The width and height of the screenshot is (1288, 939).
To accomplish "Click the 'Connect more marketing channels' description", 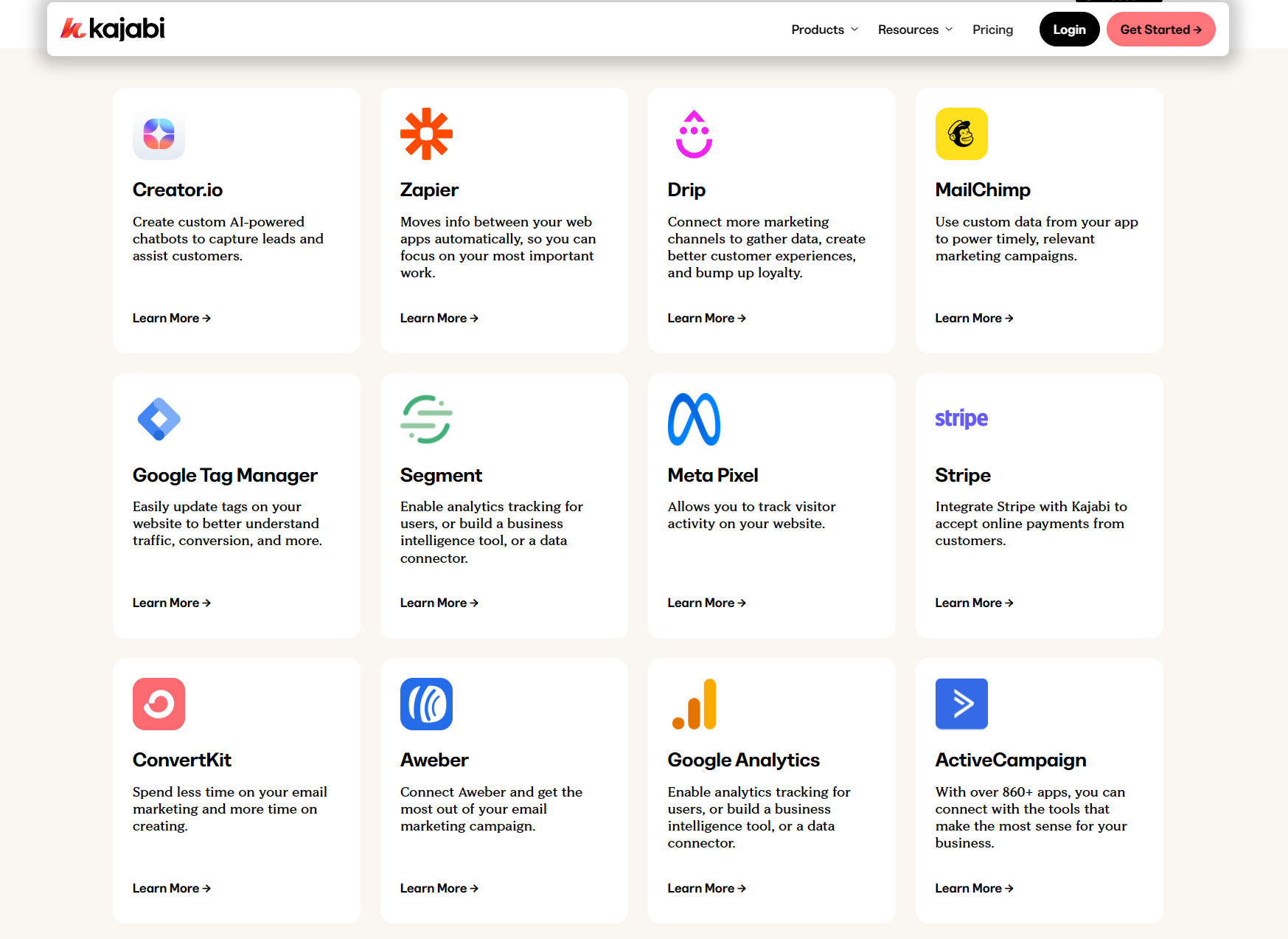I will pyautogui.click(x=767, y=247).
